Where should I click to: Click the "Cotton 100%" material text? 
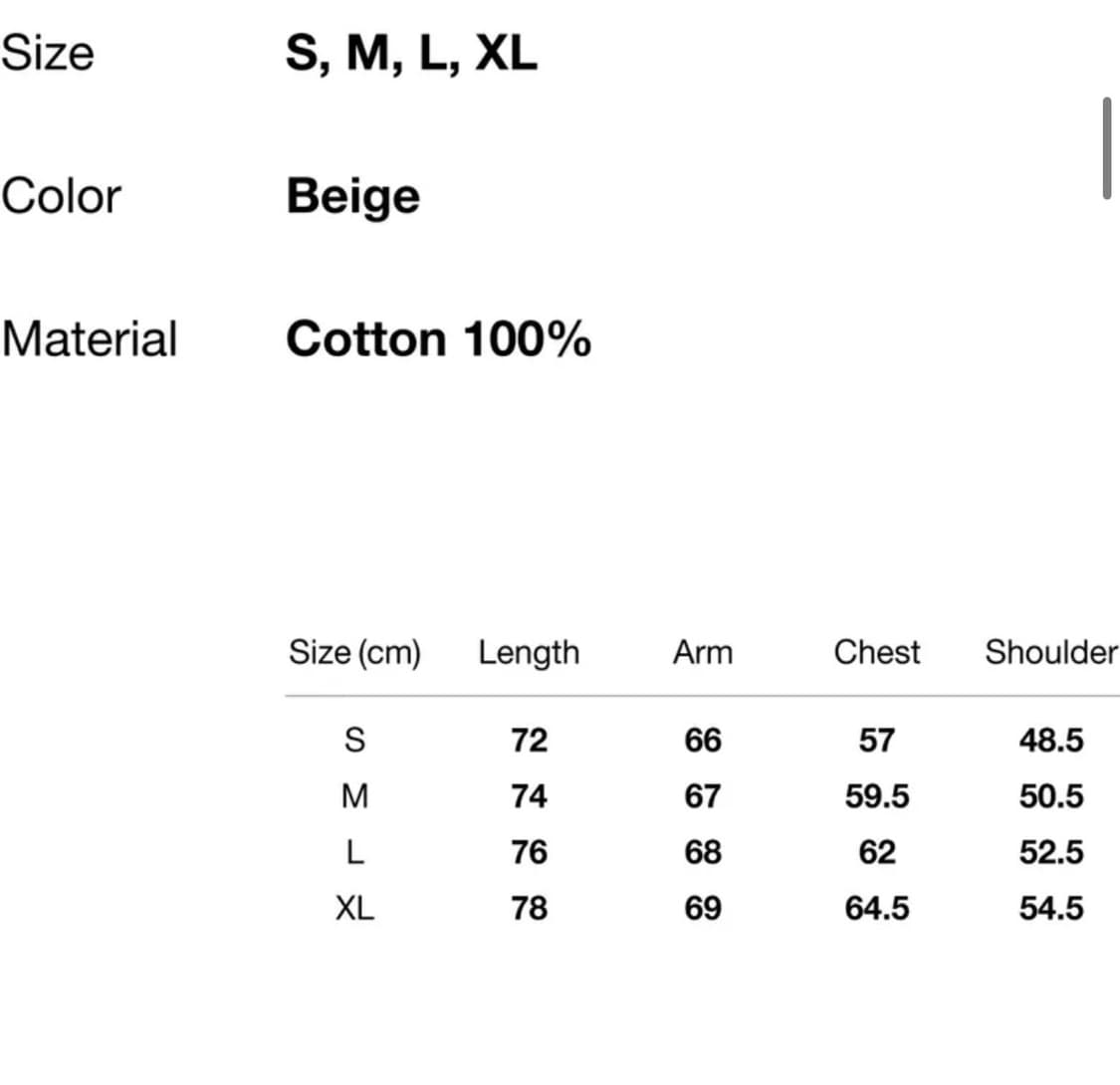click(438, 339)
